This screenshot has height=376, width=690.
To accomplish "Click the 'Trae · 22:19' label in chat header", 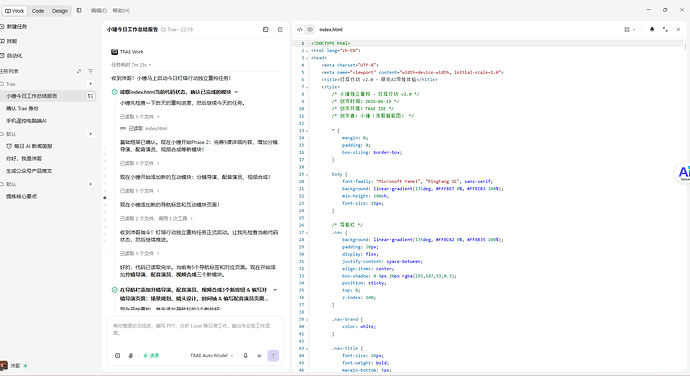I will pyautogui.click(x=177, y=29).
